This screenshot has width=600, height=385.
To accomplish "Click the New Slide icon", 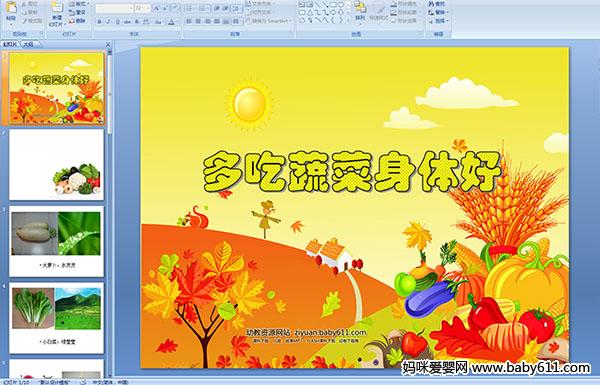I will point(57,14).
